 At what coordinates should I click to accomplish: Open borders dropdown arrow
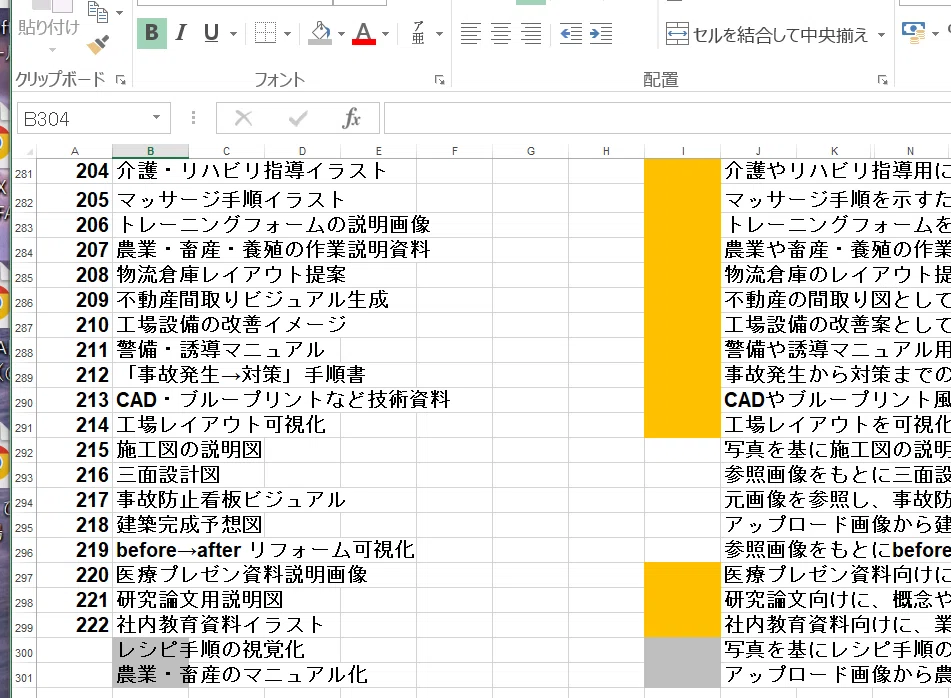click(x=287, y=34)
